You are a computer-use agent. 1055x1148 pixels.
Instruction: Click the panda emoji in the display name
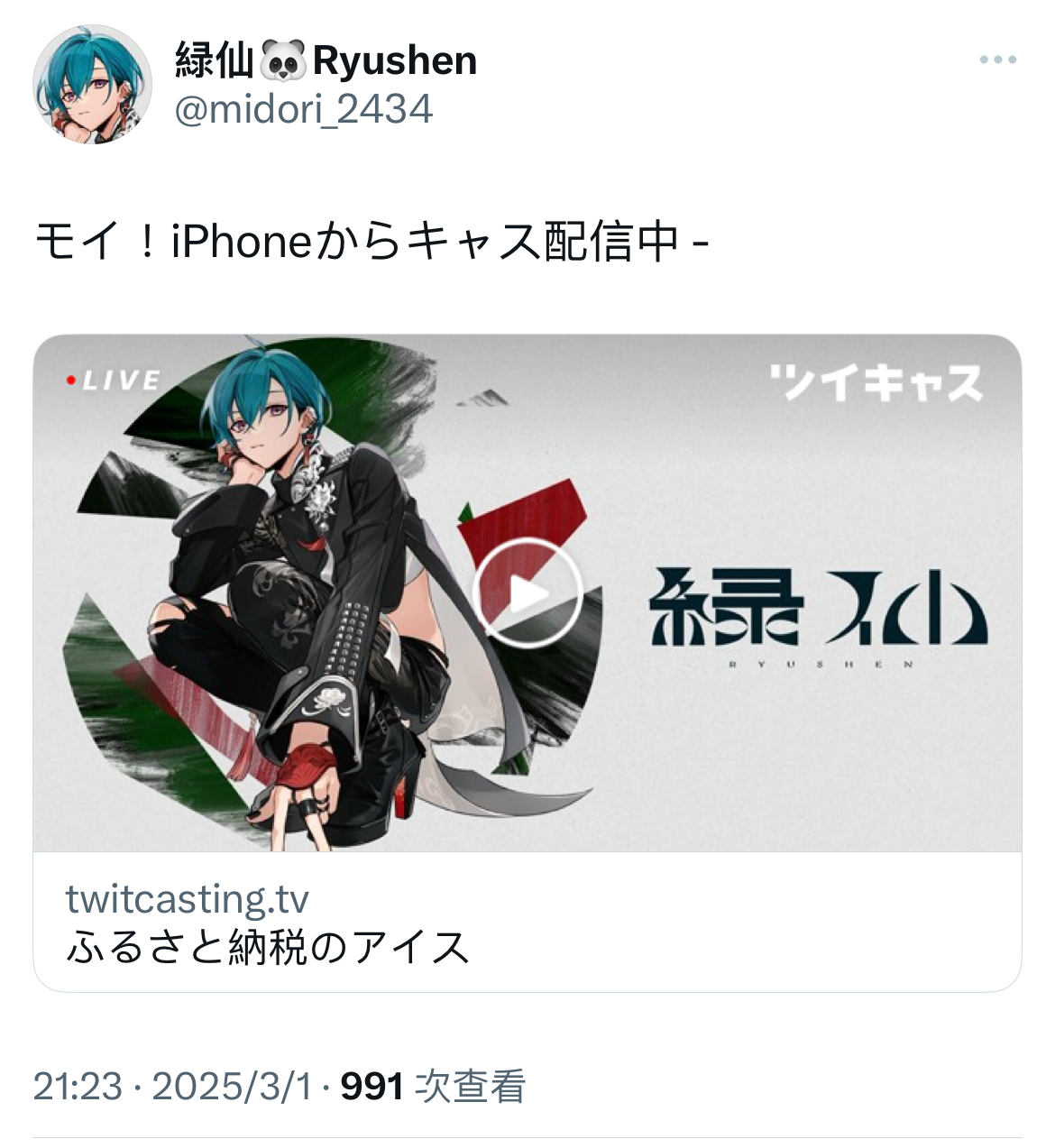283,61
